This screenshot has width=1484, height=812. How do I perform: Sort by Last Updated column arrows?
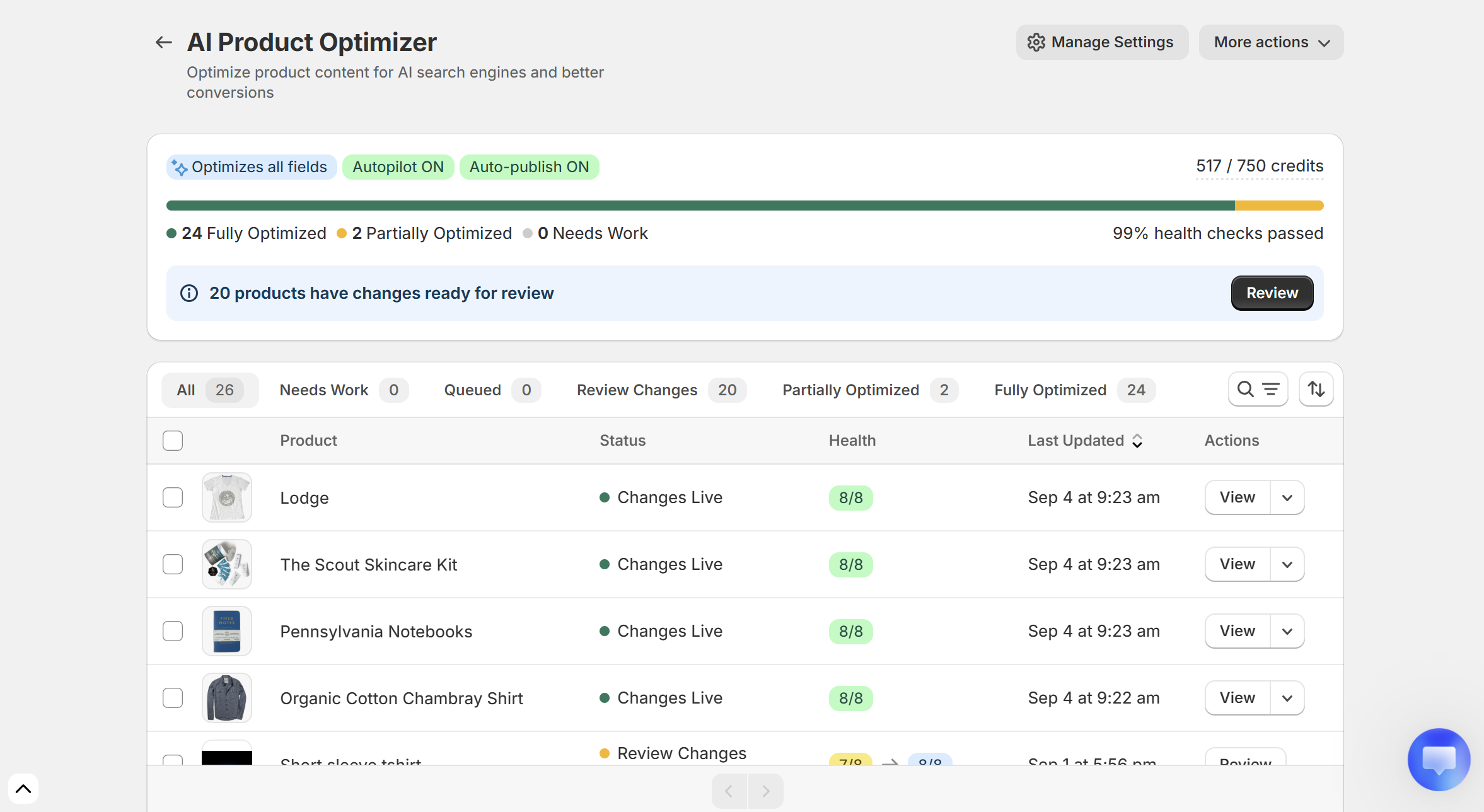(1137, 441)
